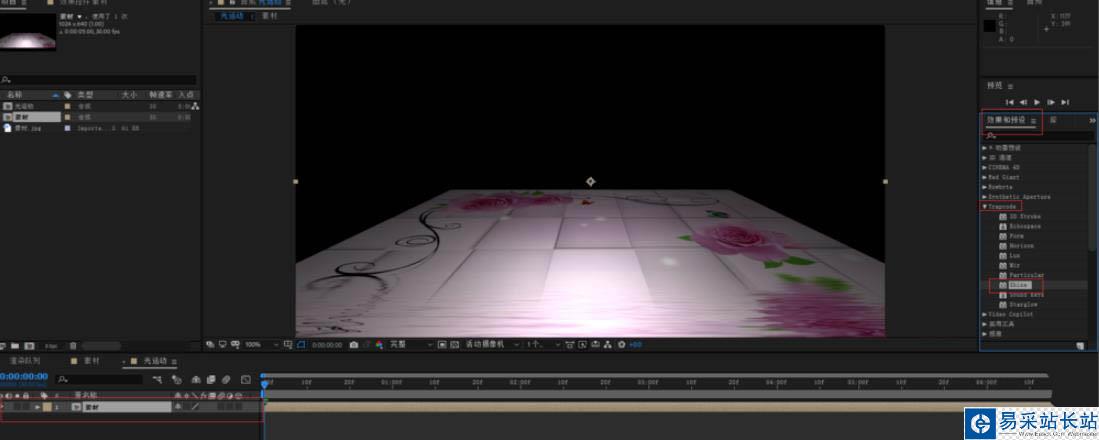This screenshot has height=440, width=1099.
Task: Play the preview
Action: point(1037,102)
